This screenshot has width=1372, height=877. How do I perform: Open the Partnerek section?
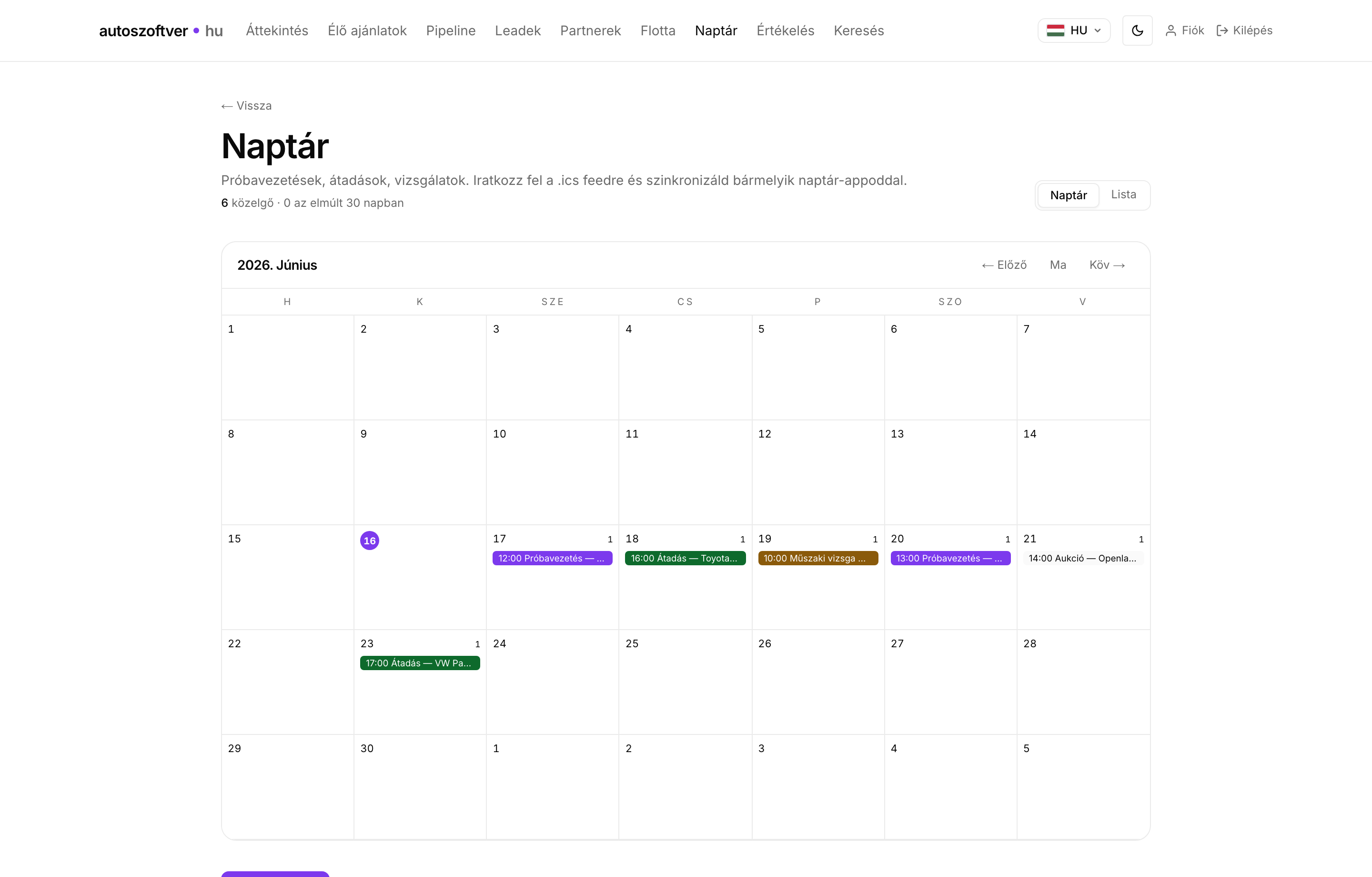click(x=590, y=31)
